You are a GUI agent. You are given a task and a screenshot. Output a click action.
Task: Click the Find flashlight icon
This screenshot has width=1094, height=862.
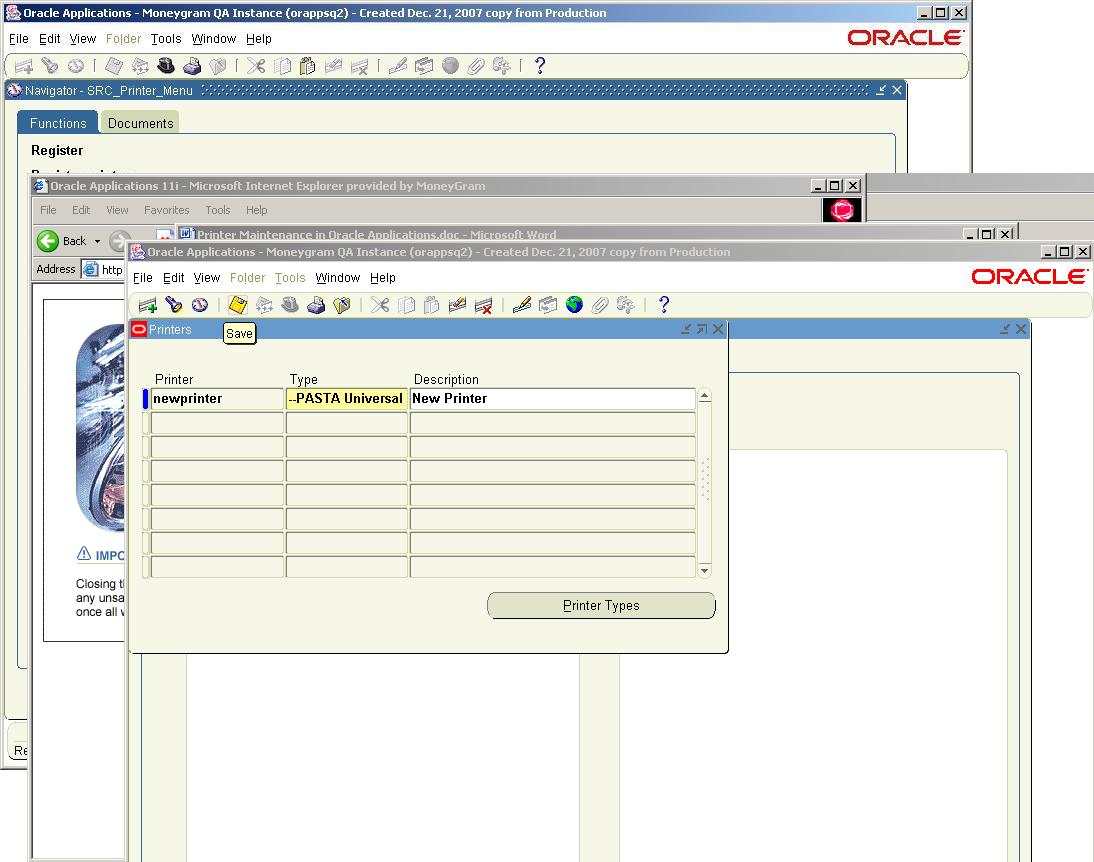click(174, 305)
